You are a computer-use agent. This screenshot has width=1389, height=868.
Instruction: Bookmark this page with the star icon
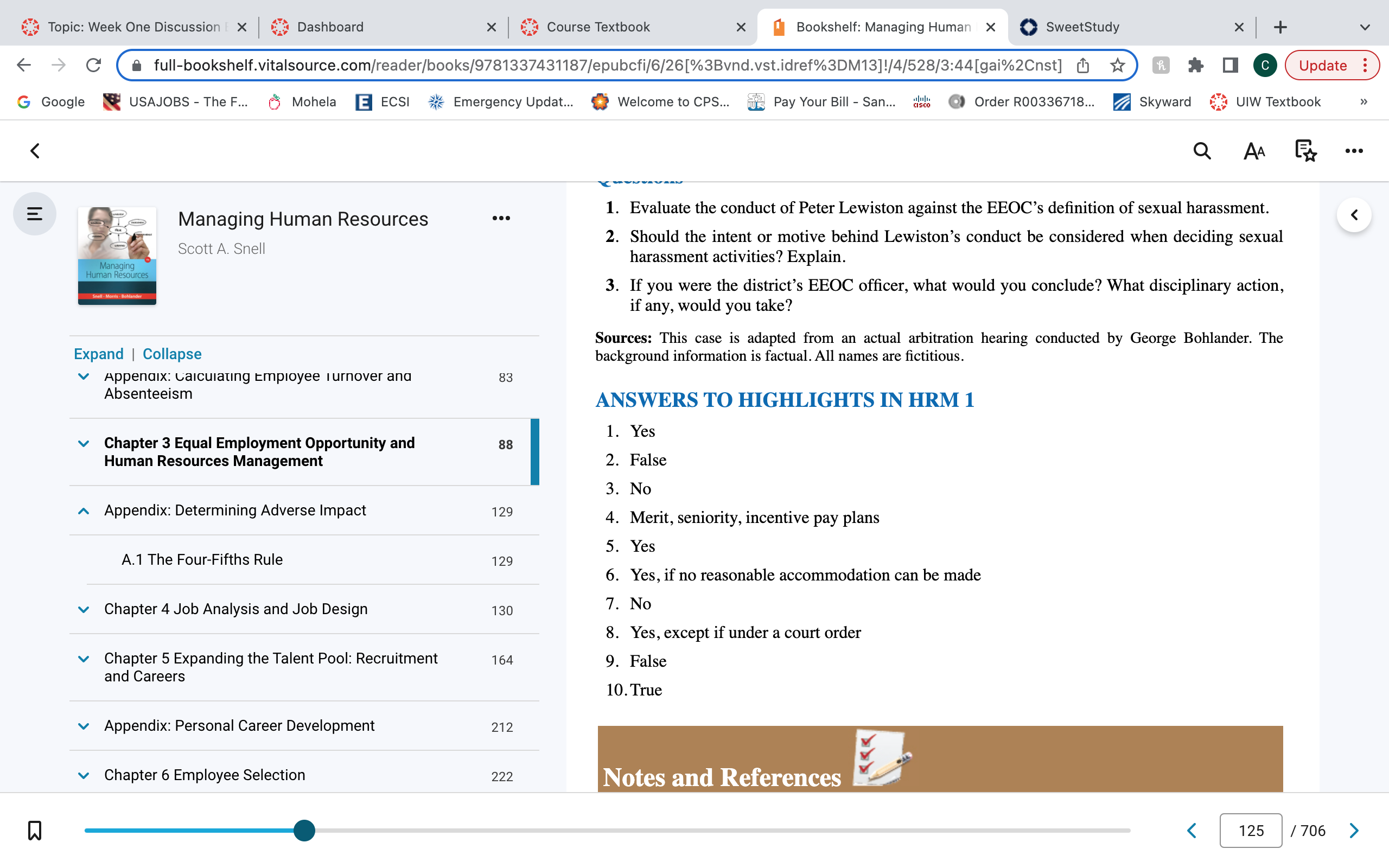pyautogui.click(x=1117, y=66)
